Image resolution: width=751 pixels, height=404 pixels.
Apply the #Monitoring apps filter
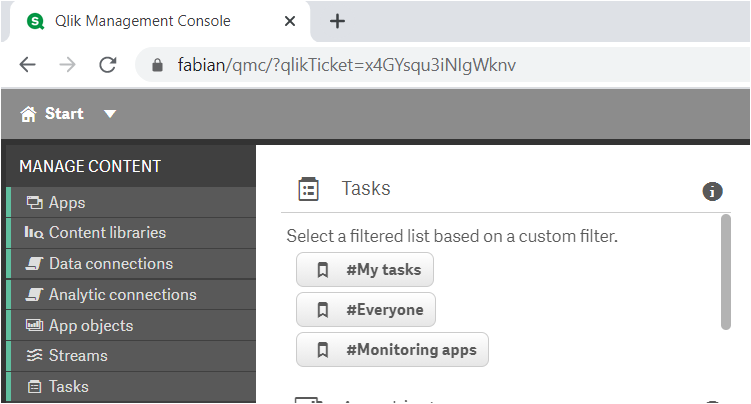[x=392, y=350]
